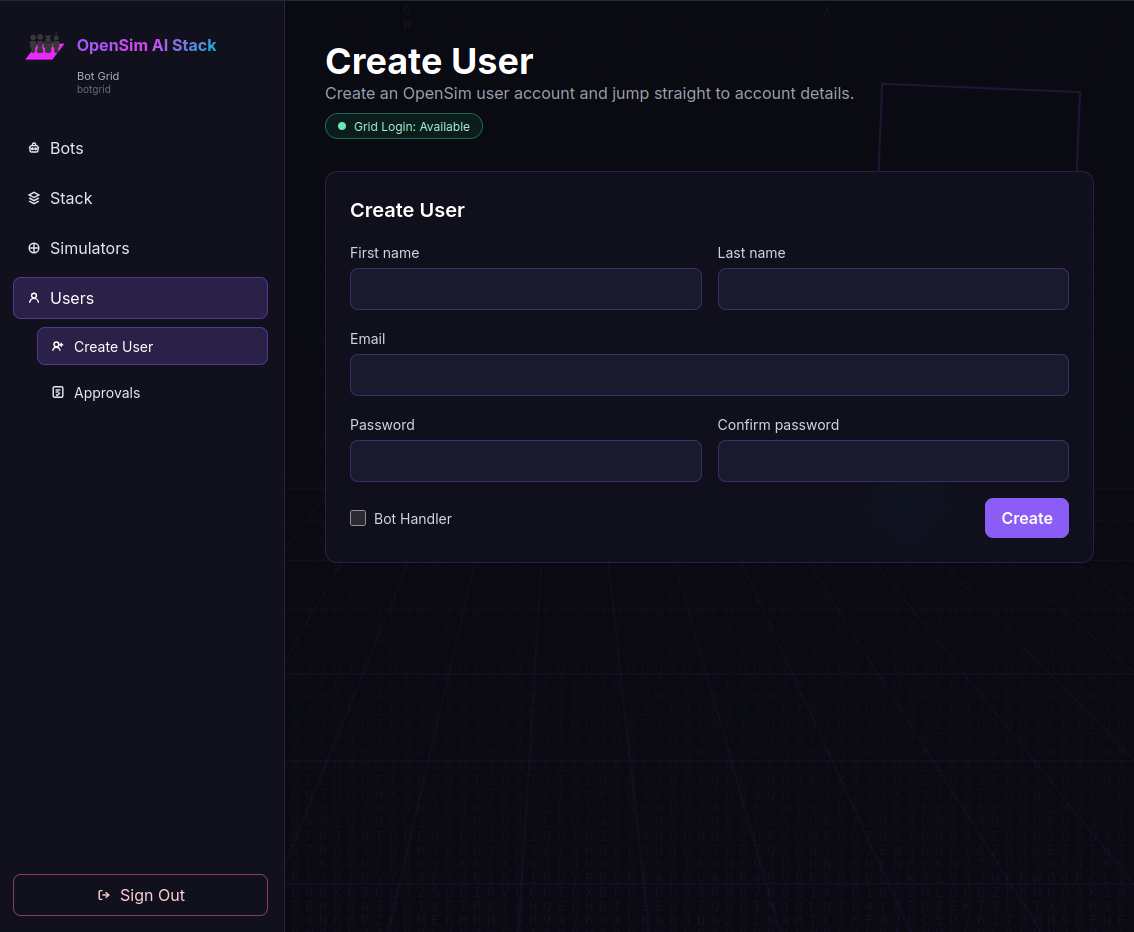
Task: Click the Email label
Action: (x=367, y=339)
